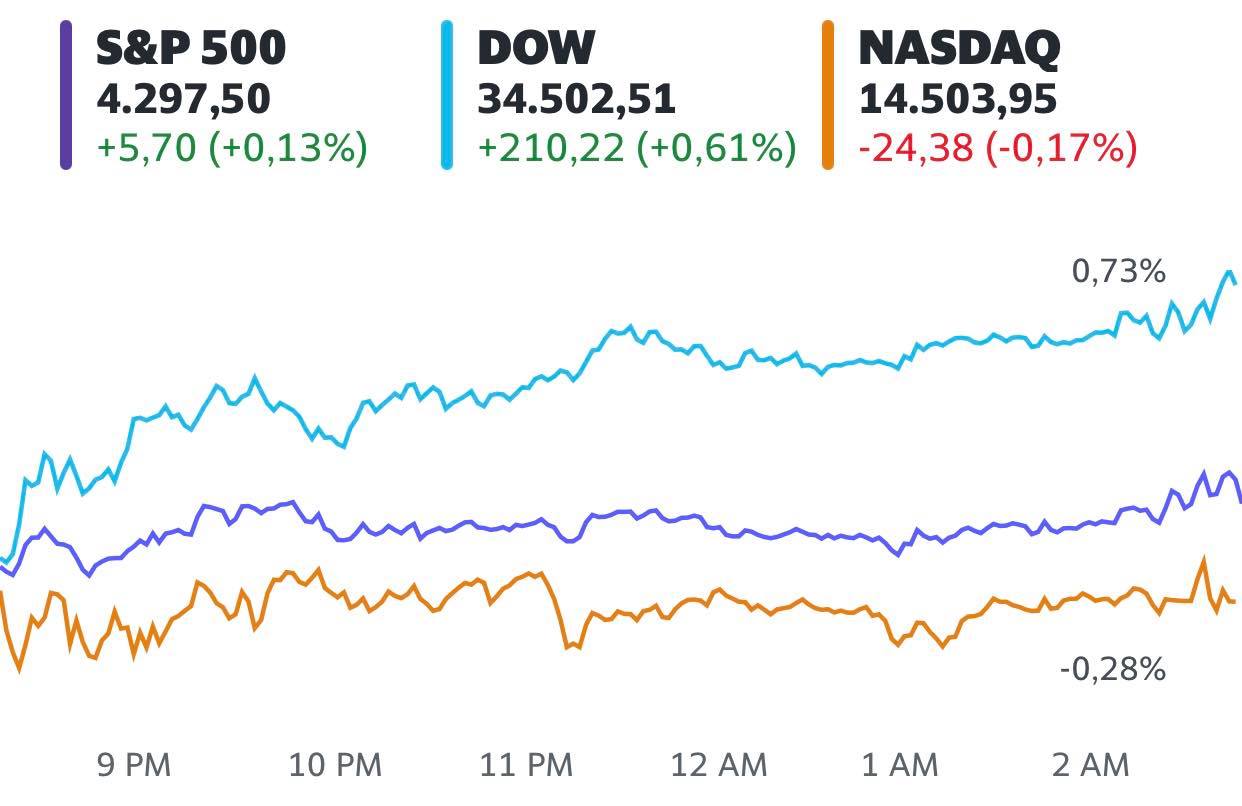The width and height of the screenshot is (1242, 806).
Task: Select the S&P 500 value 4.297,50
Action: pyautogui.click(x=184, y=99)
